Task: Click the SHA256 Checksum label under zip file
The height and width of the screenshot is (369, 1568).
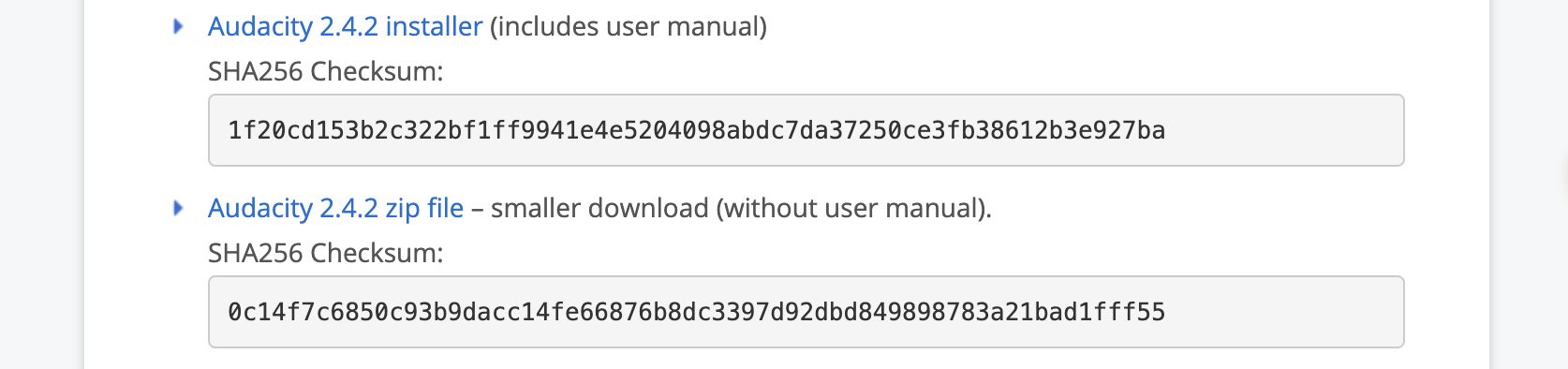Action: (325, 253)
